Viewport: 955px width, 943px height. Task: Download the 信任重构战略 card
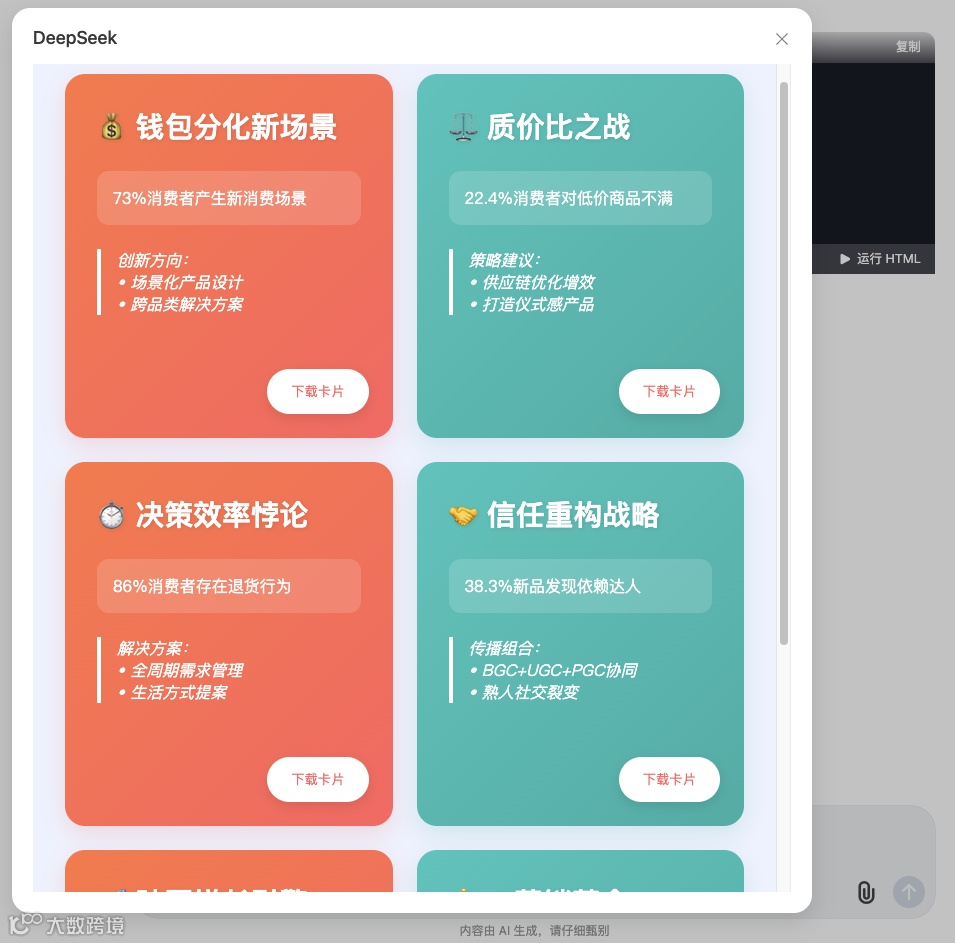669,779
